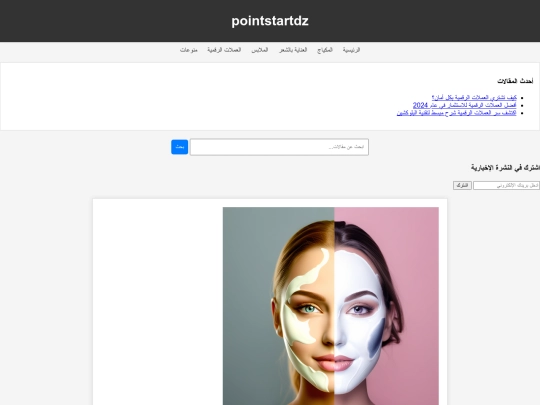The height and width of the screenshot is (405, 540).
Task: Click the article search input field
Action: [279, 147]
